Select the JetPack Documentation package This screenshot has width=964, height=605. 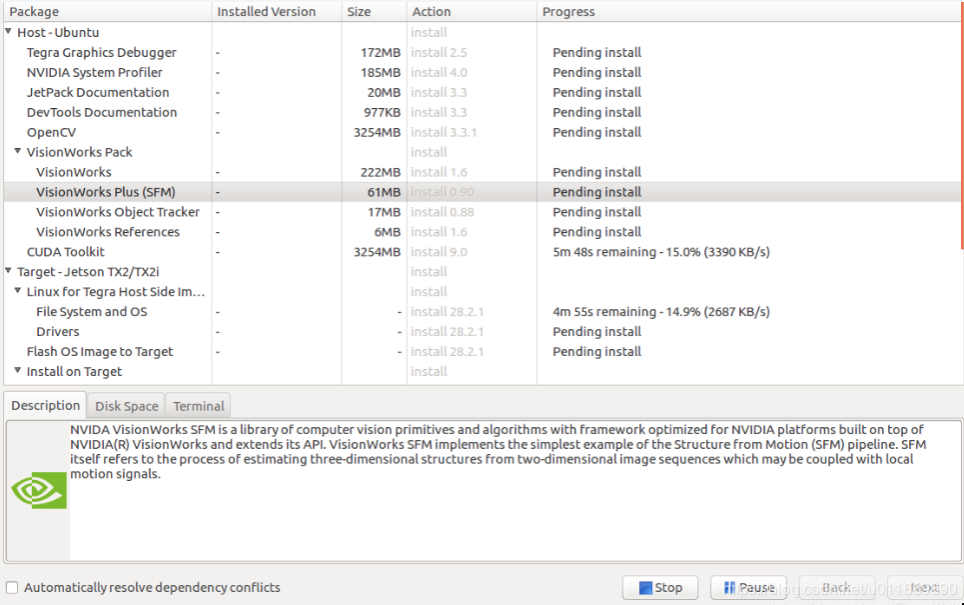[x=98, y=93]
